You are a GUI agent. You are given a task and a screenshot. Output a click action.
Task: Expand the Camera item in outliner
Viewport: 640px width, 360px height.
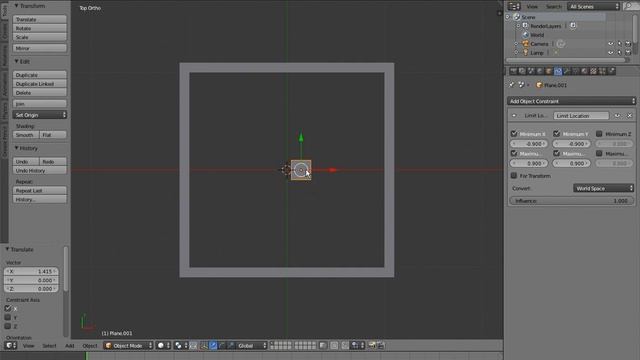point(516,44)
